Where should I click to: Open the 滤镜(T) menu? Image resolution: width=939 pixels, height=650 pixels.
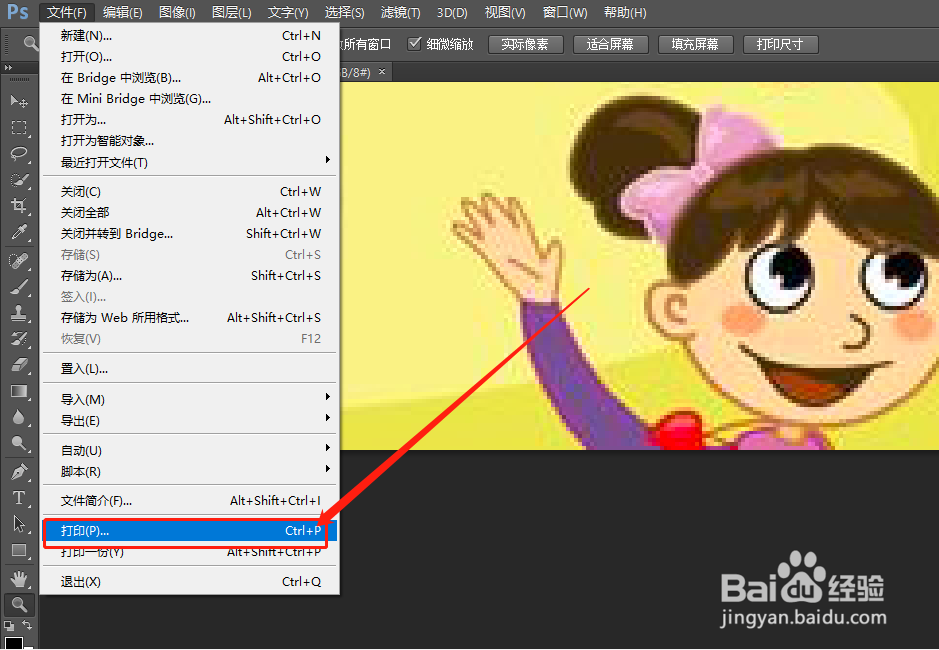click(401, 12)
